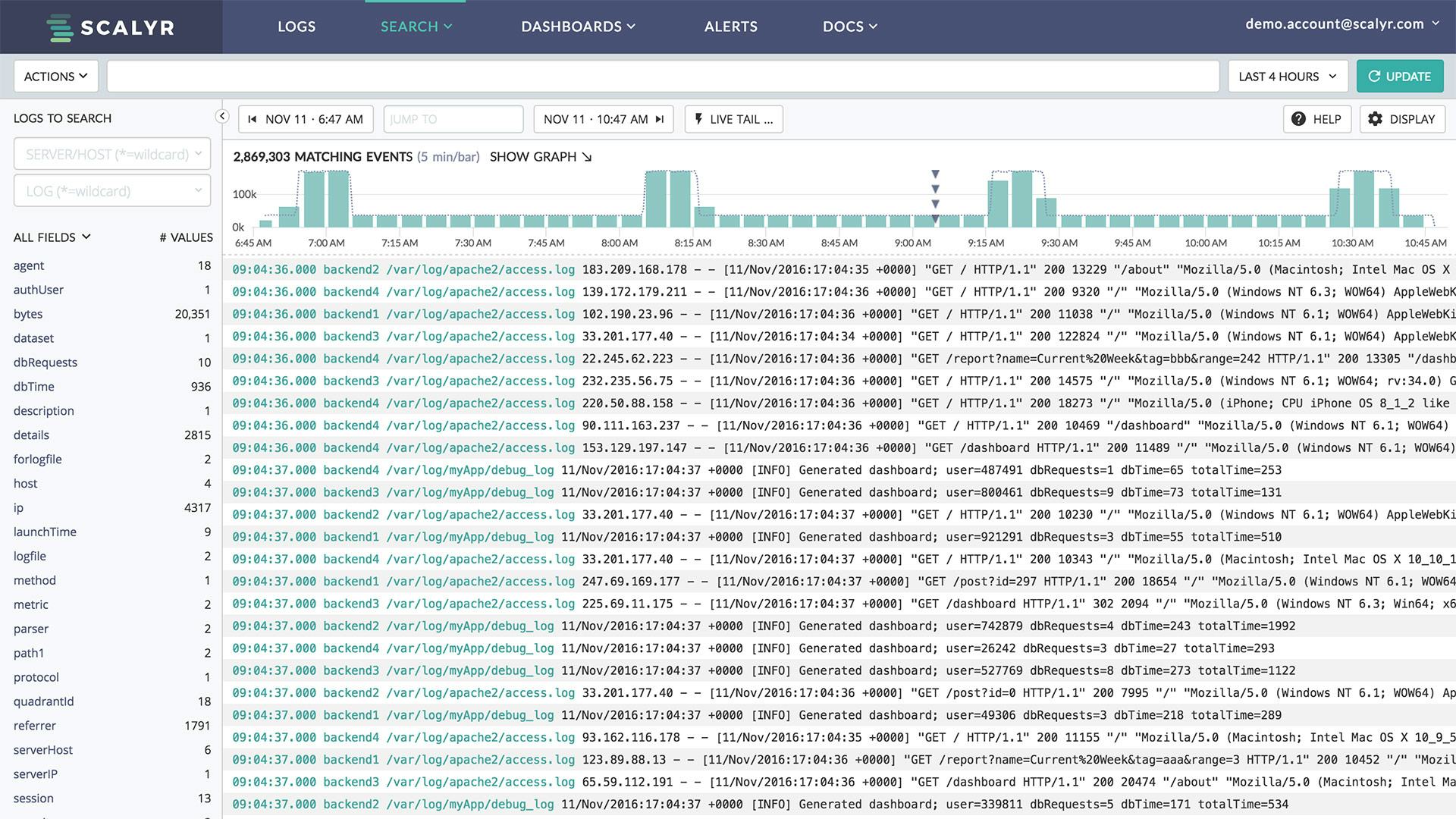This screenshot has width=1456, height=819.
Task: Expand the Last 4 Hours time range
Action: pyautogui.click(x=1287, y=77)
